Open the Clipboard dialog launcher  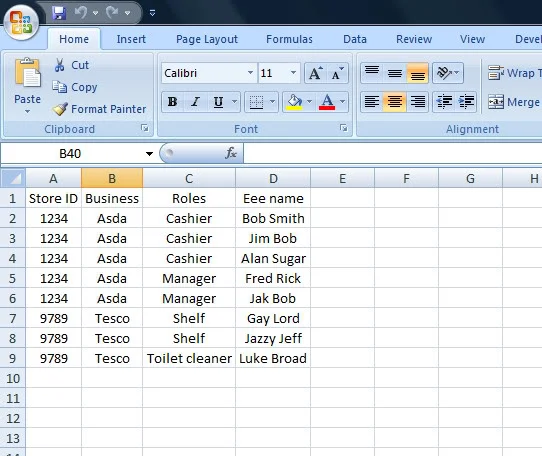click(145, 129)
